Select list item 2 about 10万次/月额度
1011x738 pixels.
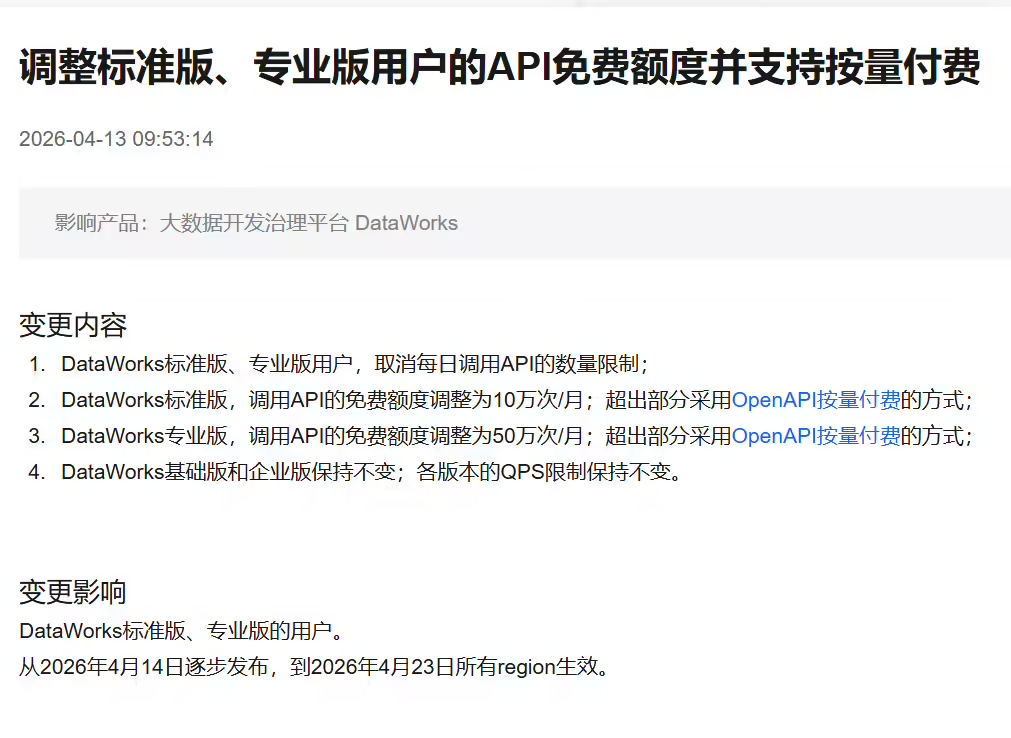pos(400,399)
